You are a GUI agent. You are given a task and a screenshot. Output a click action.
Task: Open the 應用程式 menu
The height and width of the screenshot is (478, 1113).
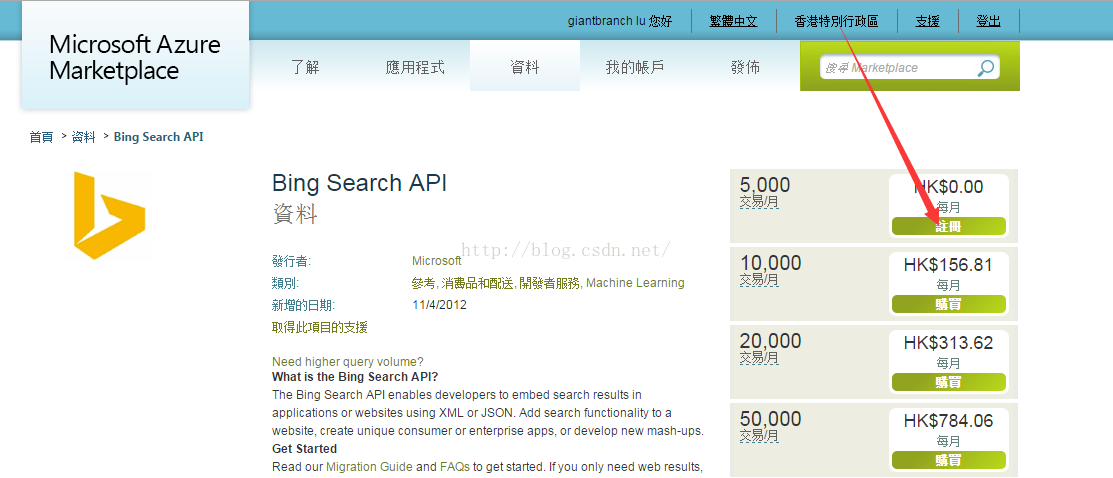click(x=415, y=67)
